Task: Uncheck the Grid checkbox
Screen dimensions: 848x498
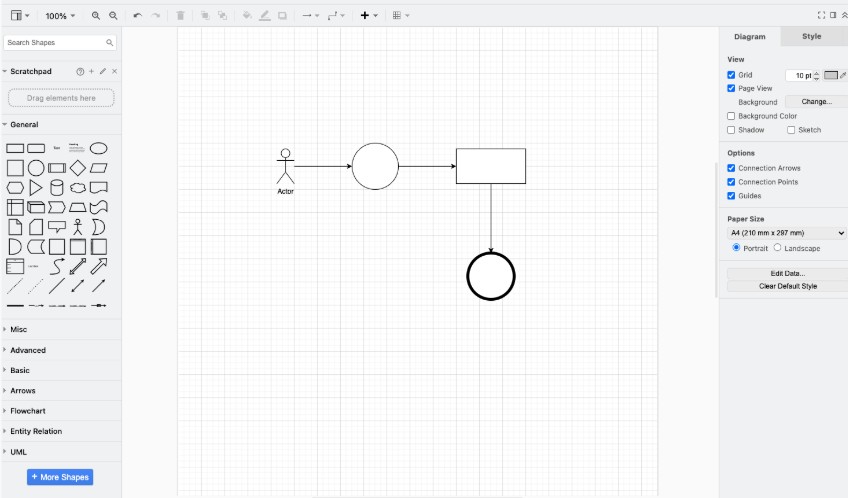Action: pos(731,75)
